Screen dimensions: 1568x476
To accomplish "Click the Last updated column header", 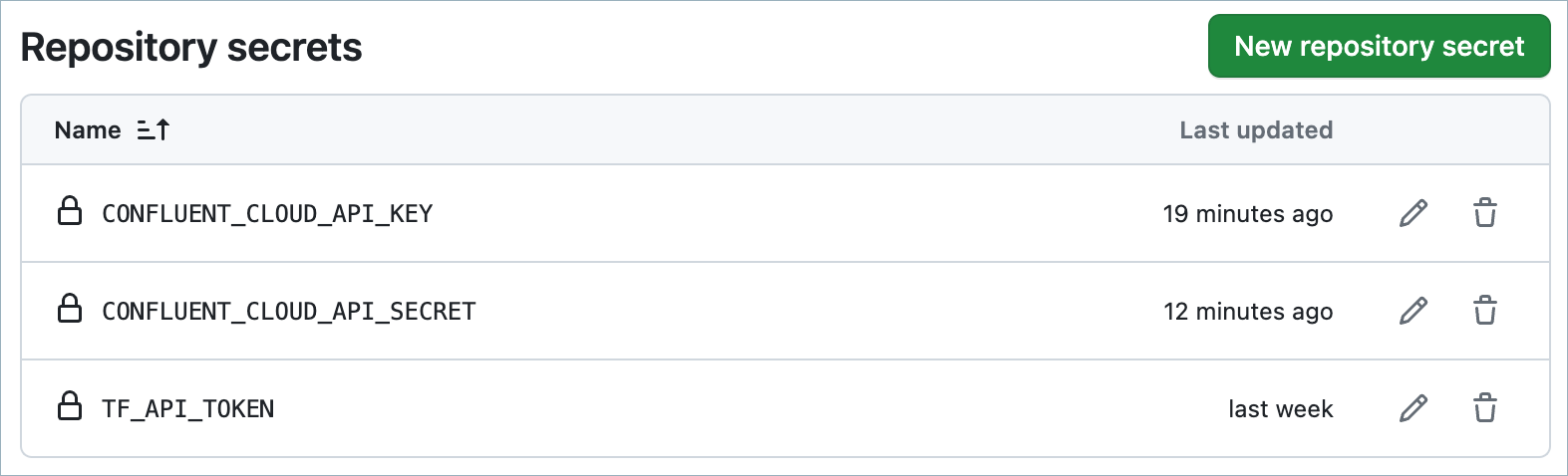I will pos(1255,130).
